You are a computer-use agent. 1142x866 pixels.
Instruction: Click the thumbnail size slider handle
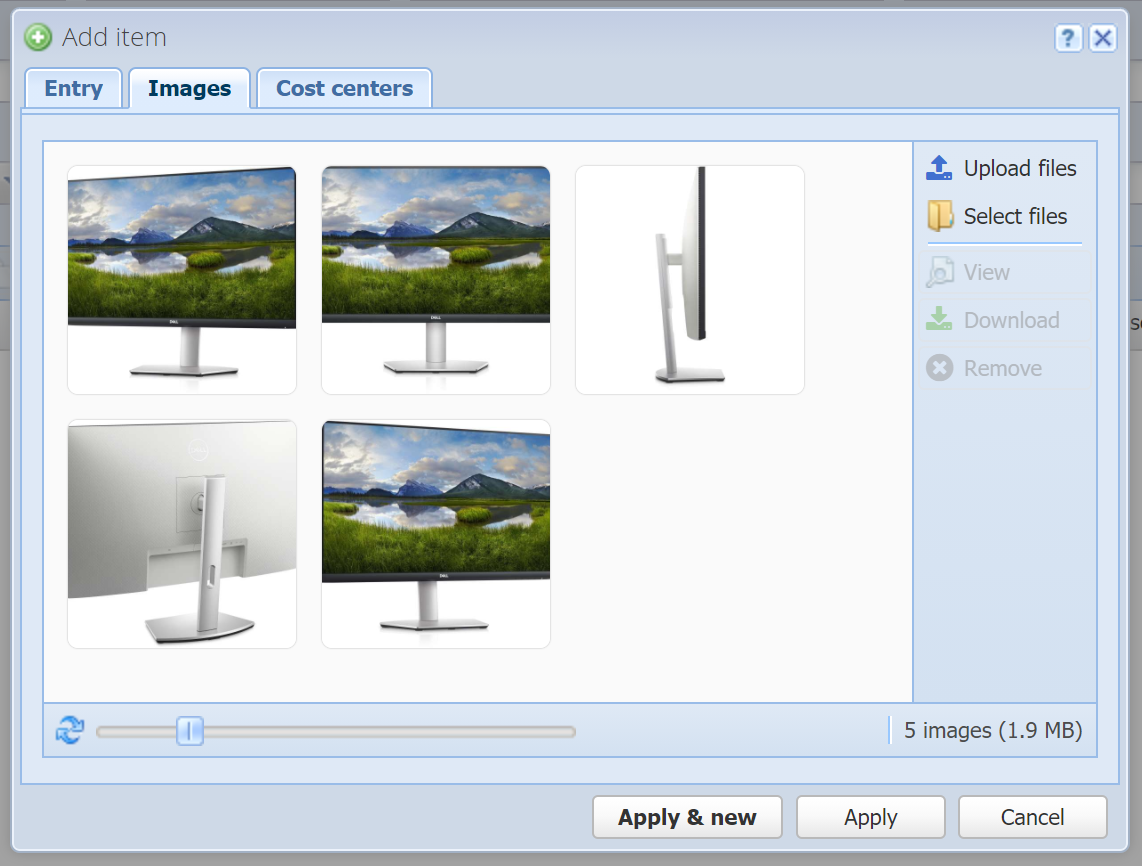(189, 731)
